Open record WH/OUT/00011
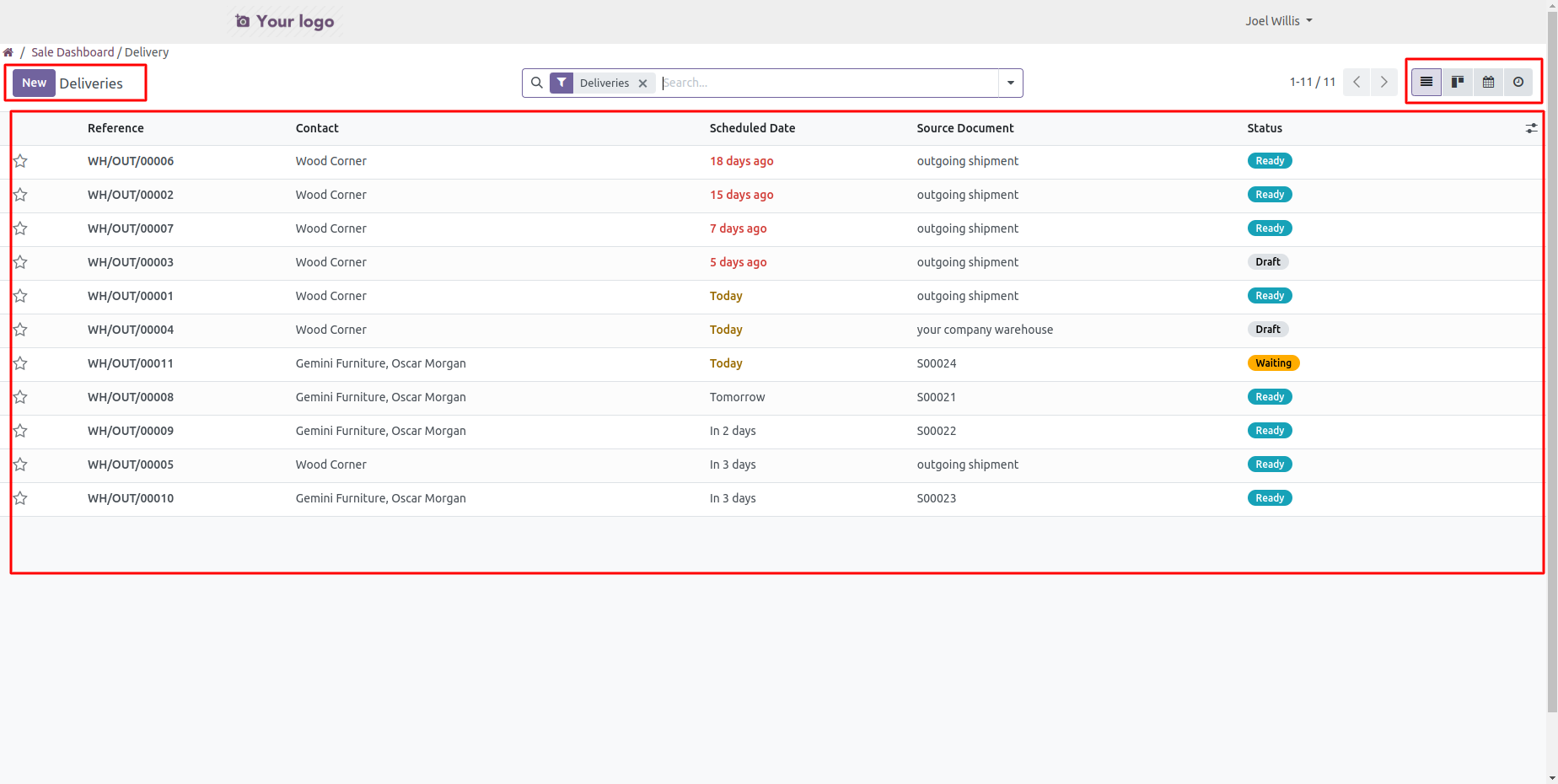Image resolution: width=1558 pixels, height=784 pixels. tap(131, 363)
